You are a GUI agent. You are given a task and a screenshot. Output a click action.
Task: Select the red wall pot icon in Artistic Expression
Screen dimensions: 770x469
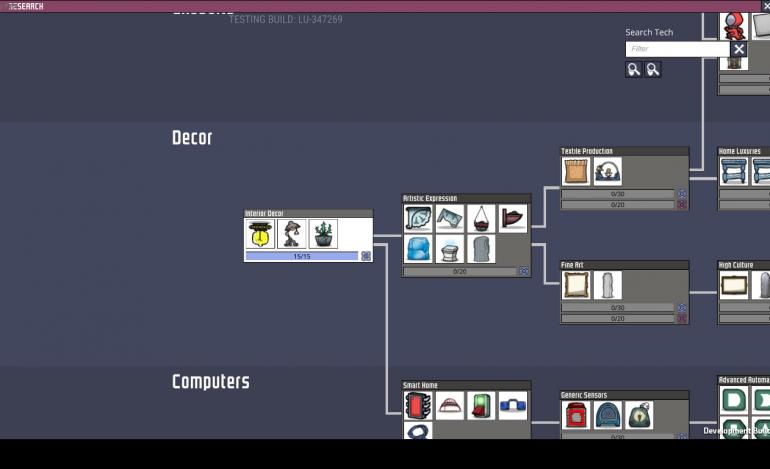point(512,218)
